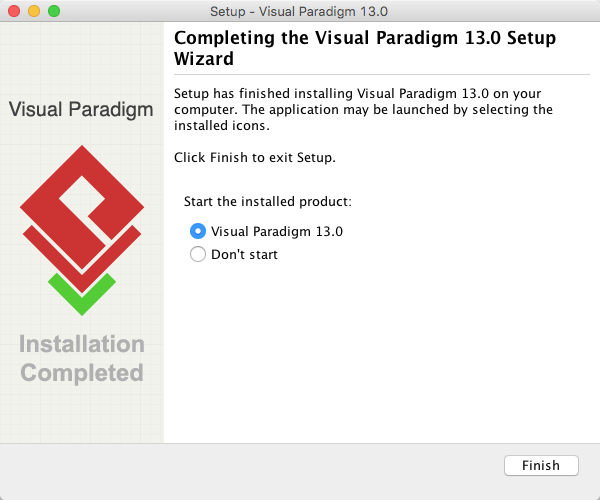600x500 pixels.
Task: Click the "Setup has finished installing" paragraph
Action: [x=363, y=109]
